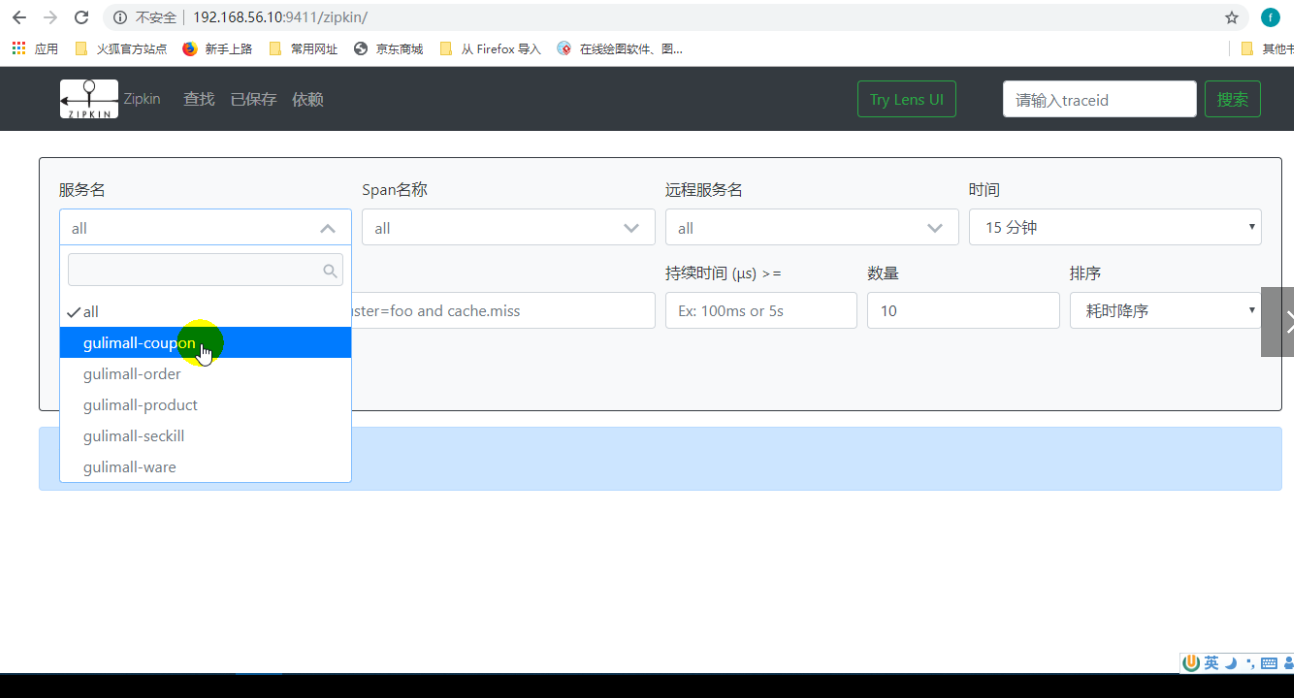Click the browser address bar URL
The image size is (1294, 698).
280,17
